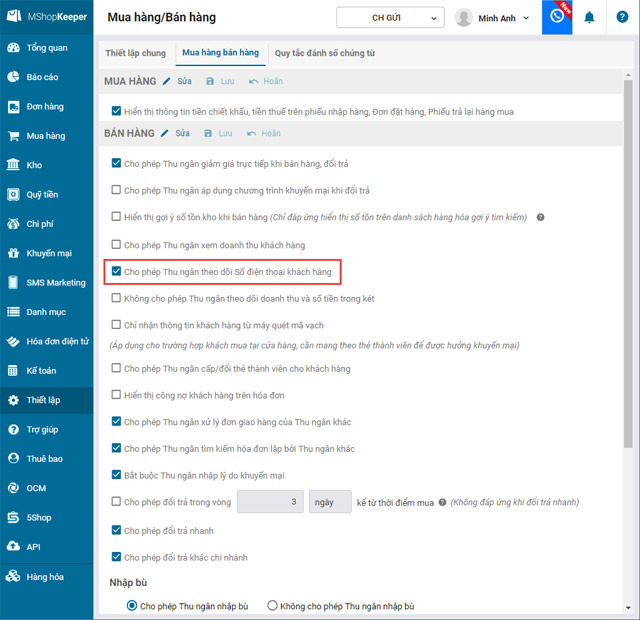Open 5Shop sidebar icon
Viewport: 640px width, 620px height.
[x=13, y=518]
